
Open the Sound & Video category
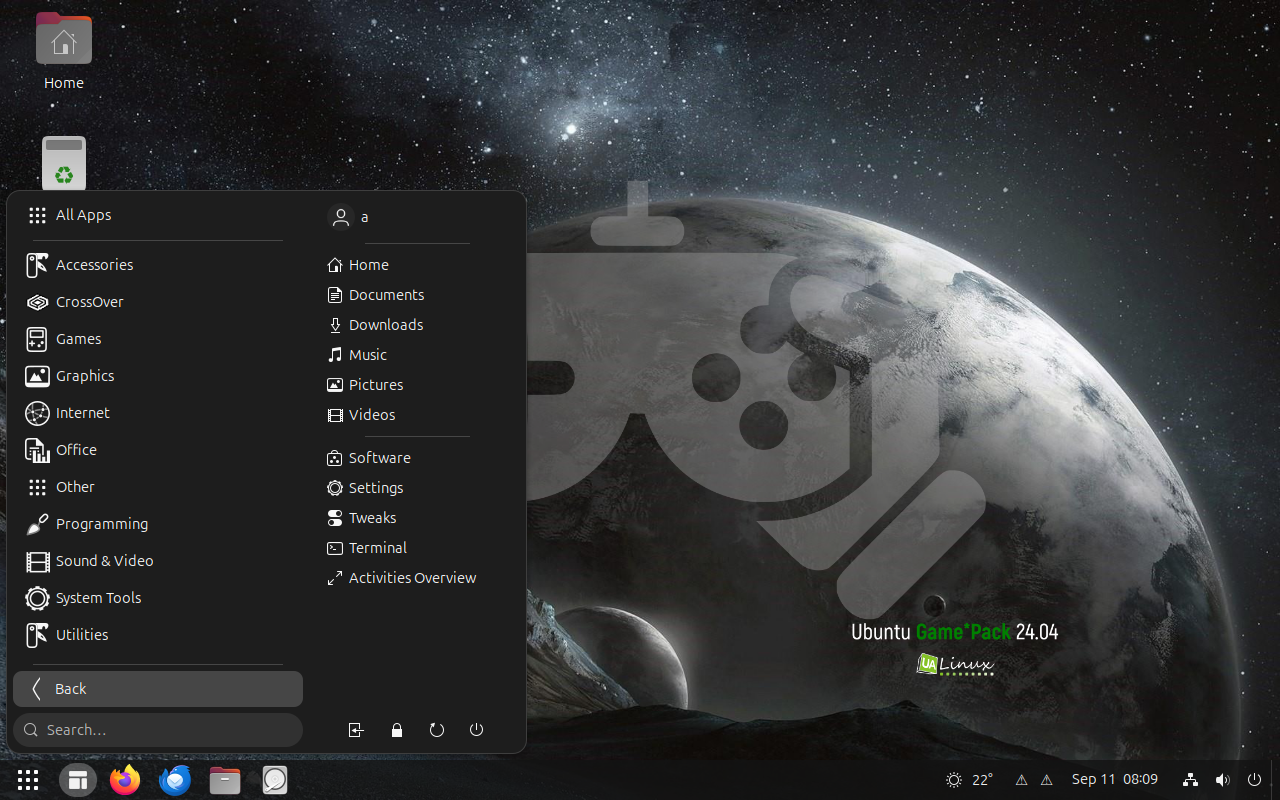pos(104,561)
